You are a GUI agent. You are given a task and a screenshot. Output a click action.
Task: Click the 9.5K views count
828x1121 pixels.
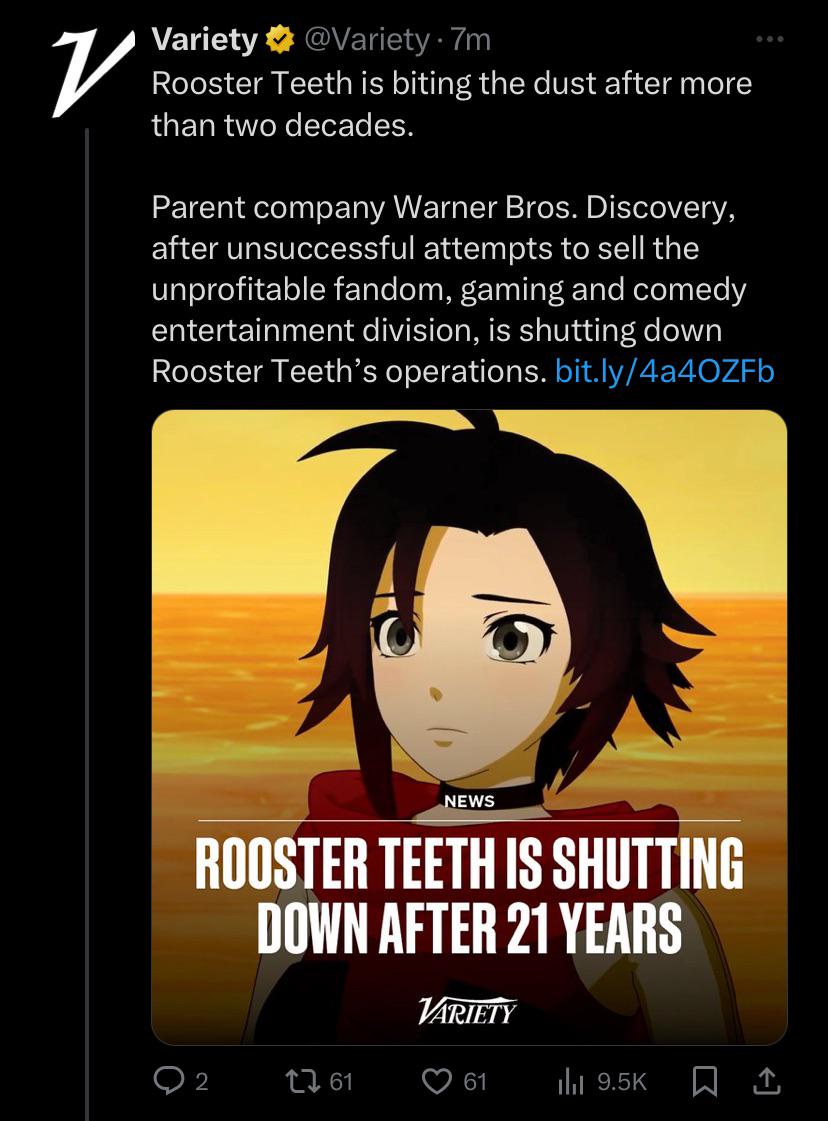coord(621,1082)
